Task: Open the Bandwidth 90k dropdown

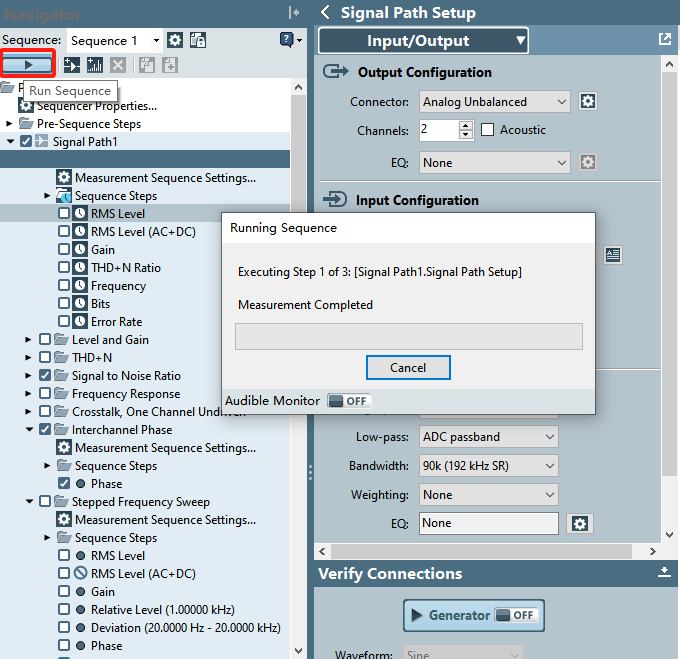Action: 488,466
